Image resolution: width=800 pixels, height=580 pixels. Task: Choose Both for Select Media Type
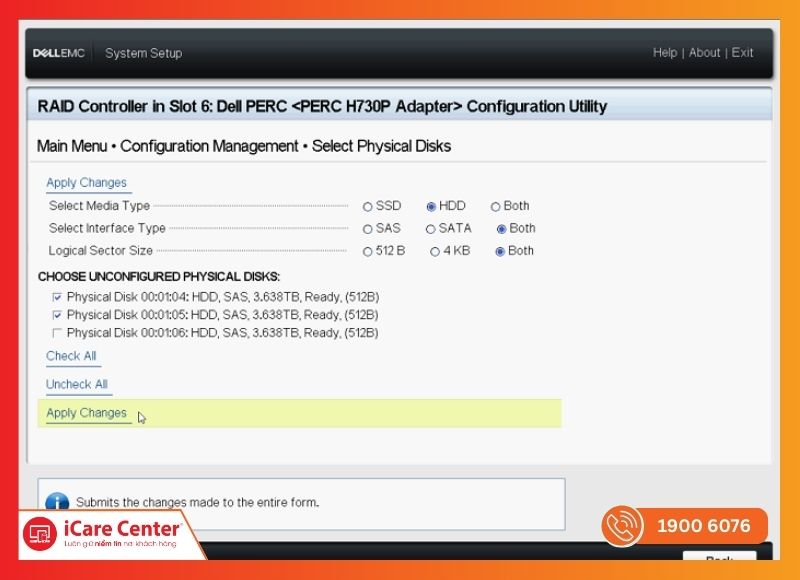pos(495,207)
